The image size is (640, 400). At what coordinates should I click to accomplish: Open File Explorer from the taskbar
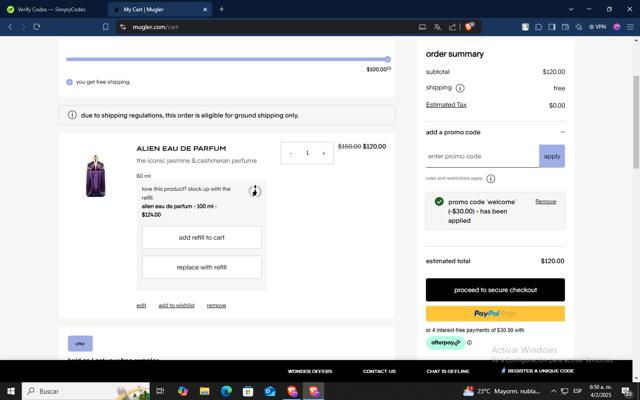click(x=204, y=391)
